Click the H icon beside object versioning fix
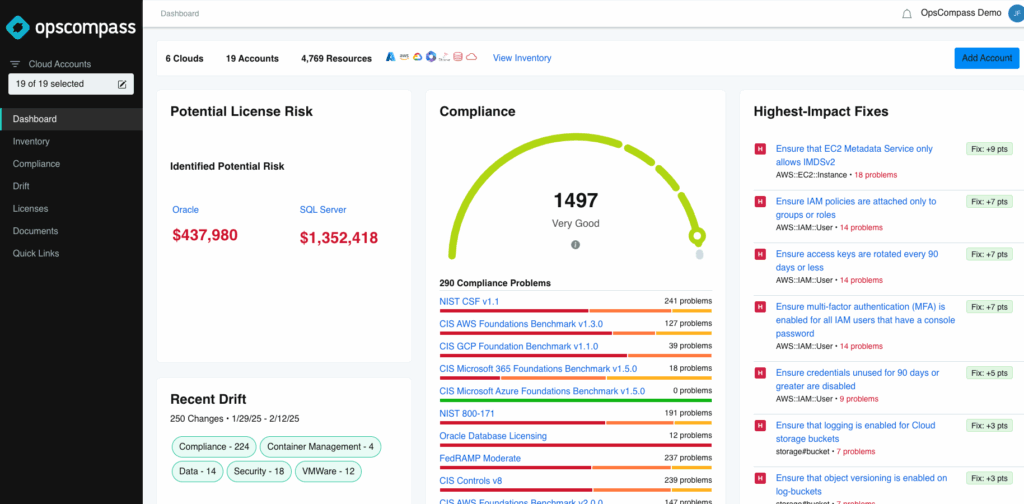The height and width of the screenshot is (504, 1024). [760, 478]
